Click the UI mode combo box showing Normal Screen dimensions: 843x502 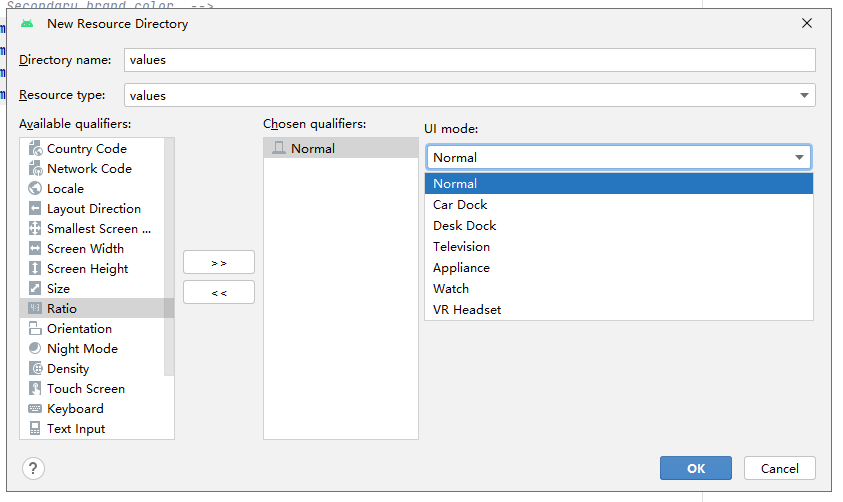[619, 157]
